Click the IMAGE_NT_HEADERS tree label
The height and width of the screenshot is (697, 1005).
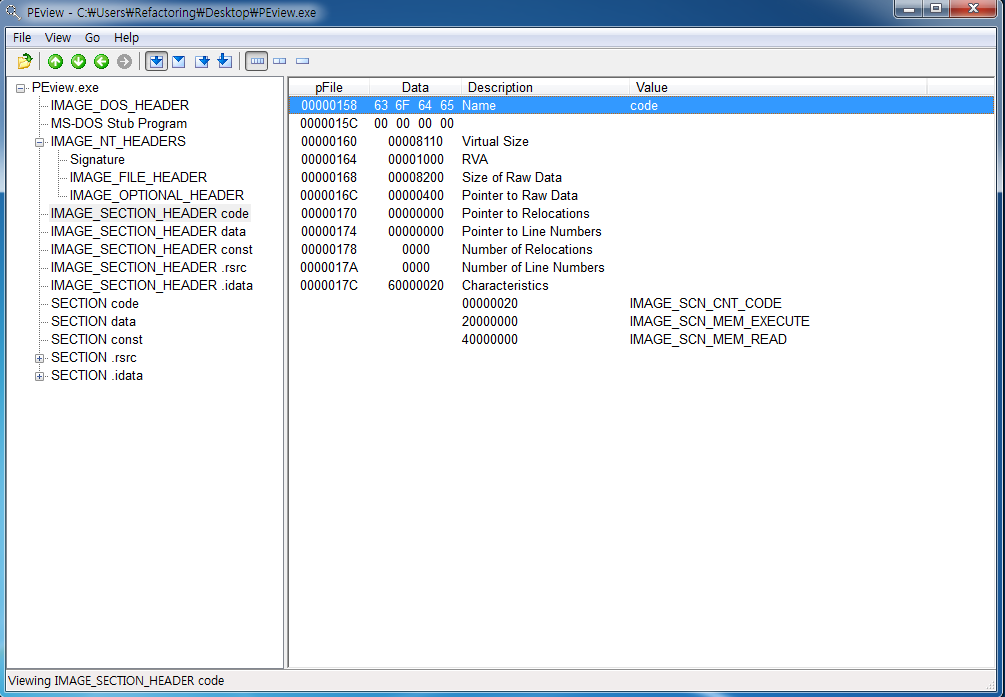pyautogui.click(x=118, y=141)
